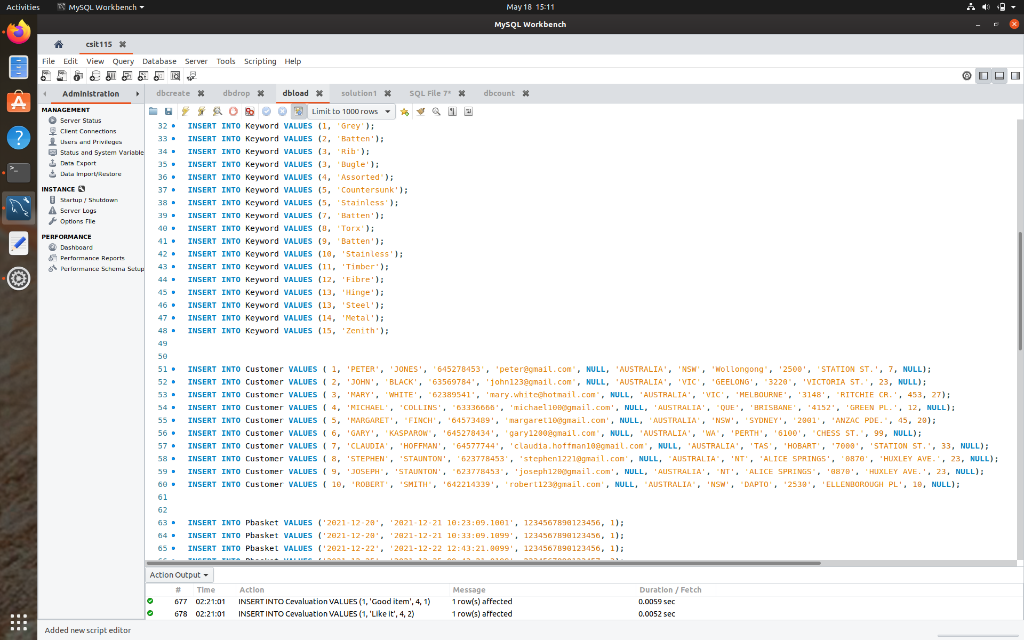Viewport: 1024px width, 640px height.
Task: Open Server Status in Management section
Action: point(80,120)
